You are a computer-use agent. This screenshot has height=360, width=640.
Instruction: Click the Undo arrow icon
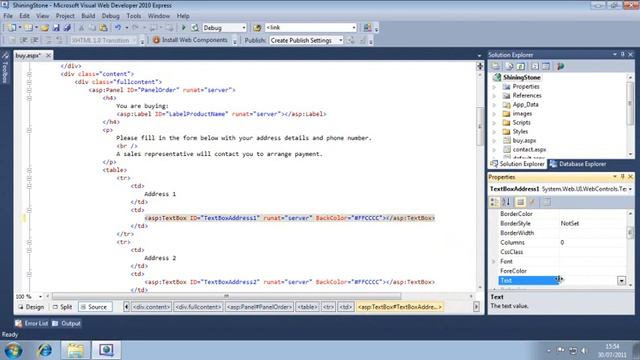(118, 28)
